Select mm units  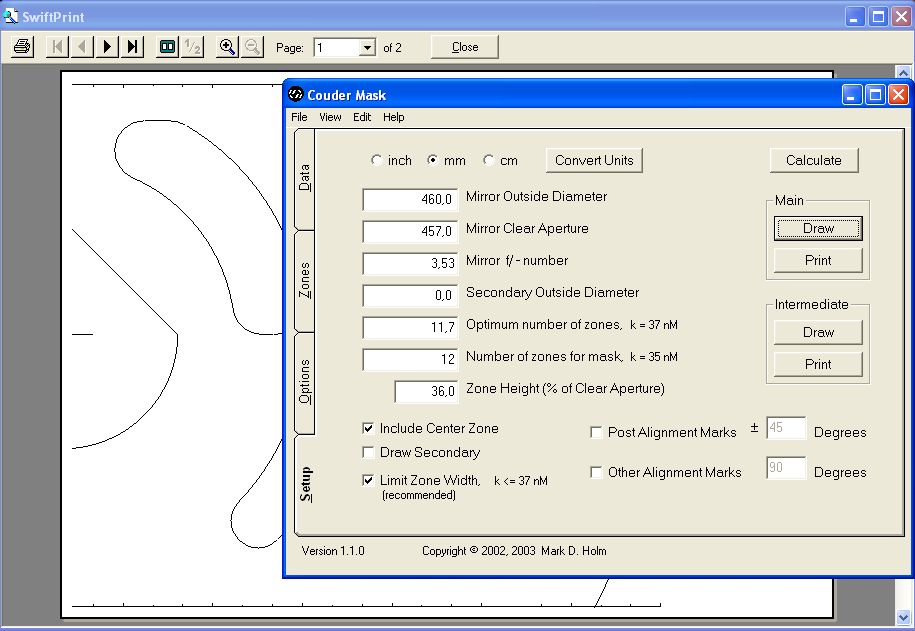pyautogui.click(x=432, y=159)
